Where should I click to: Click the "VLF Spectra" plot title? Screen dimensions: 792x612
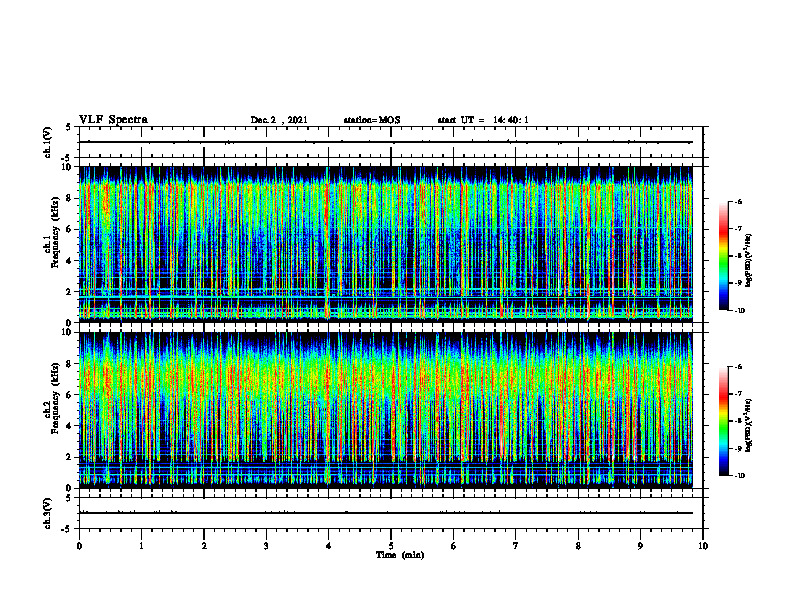tap(113, 120)
